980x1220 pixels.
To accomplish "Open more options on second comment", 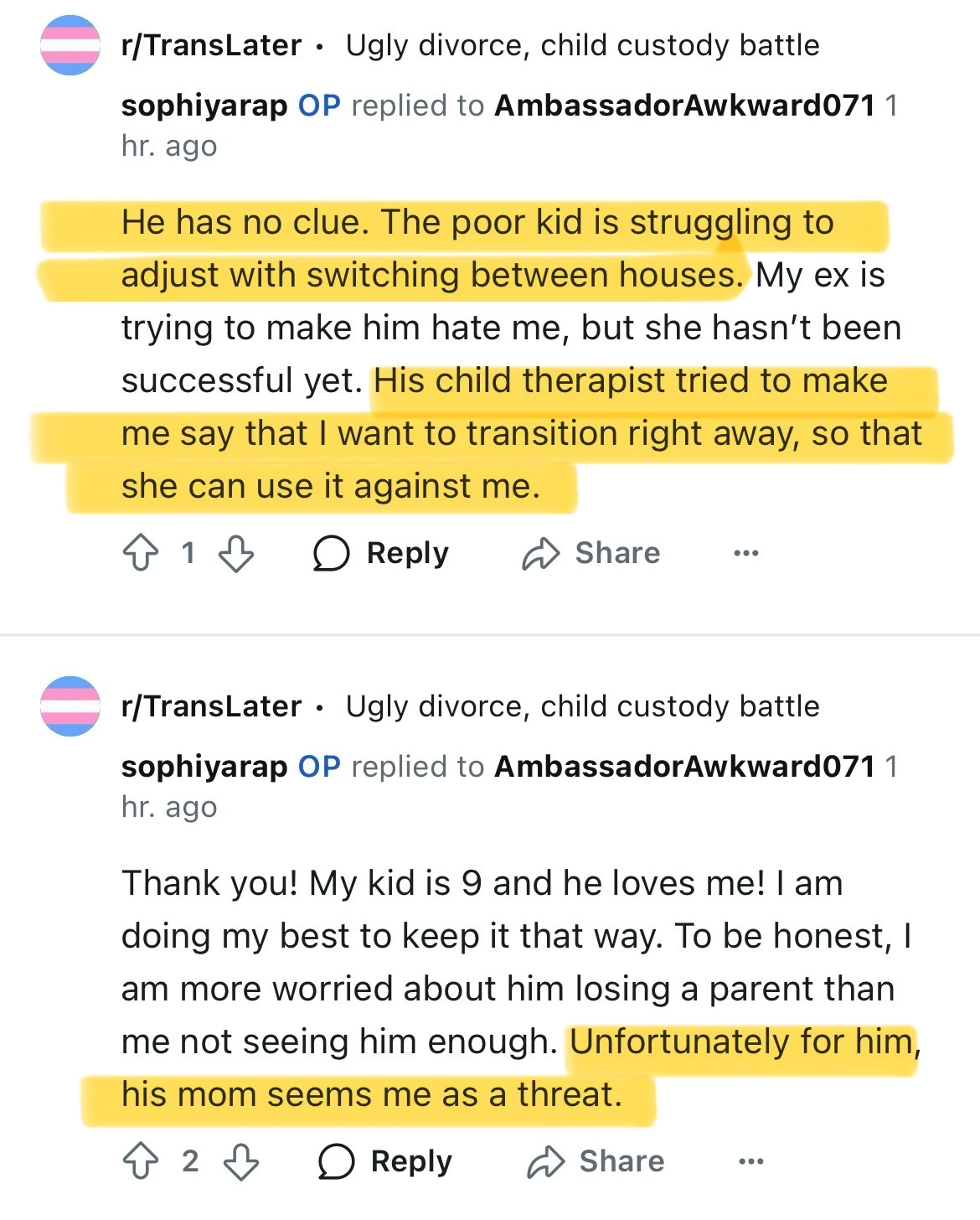I will pos(750,1161).
